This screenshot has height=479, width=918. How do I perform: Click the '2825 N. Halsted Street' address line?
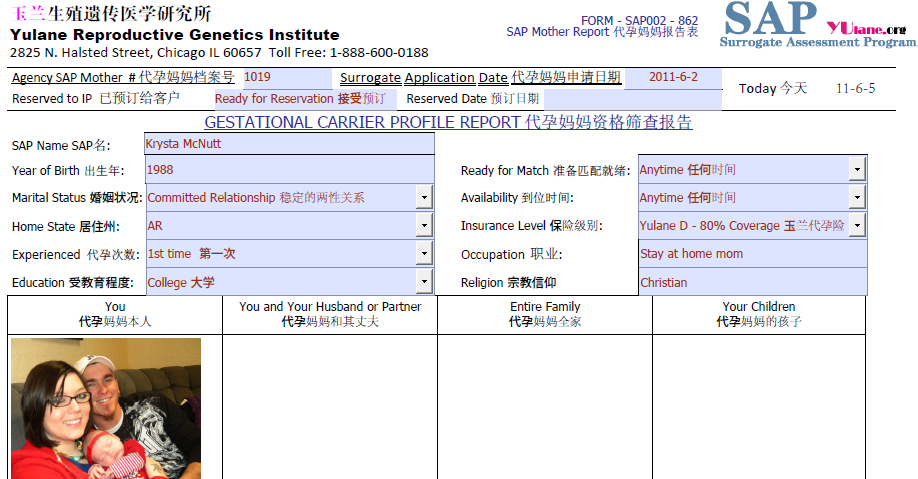tap(219, 53)
